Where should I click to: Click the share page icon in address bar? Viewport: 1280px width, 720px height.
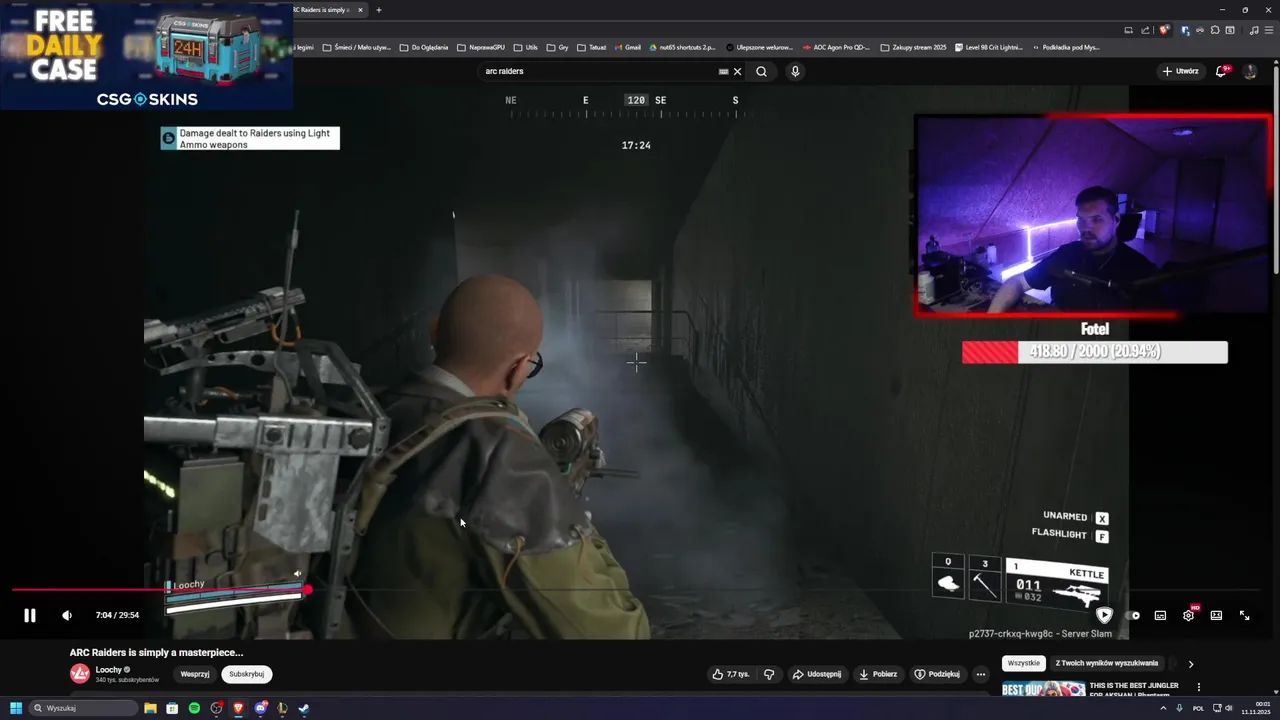[x=1146, y=30]
